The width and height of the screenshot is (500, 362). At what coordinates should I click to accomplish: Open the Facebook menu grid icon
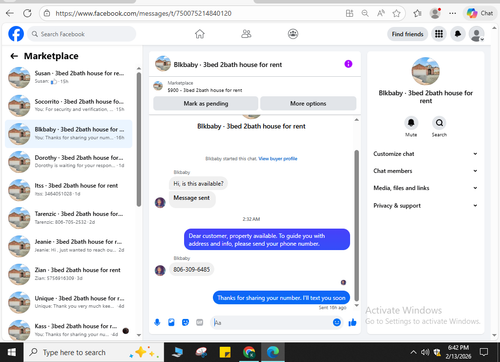coord(439,34)
